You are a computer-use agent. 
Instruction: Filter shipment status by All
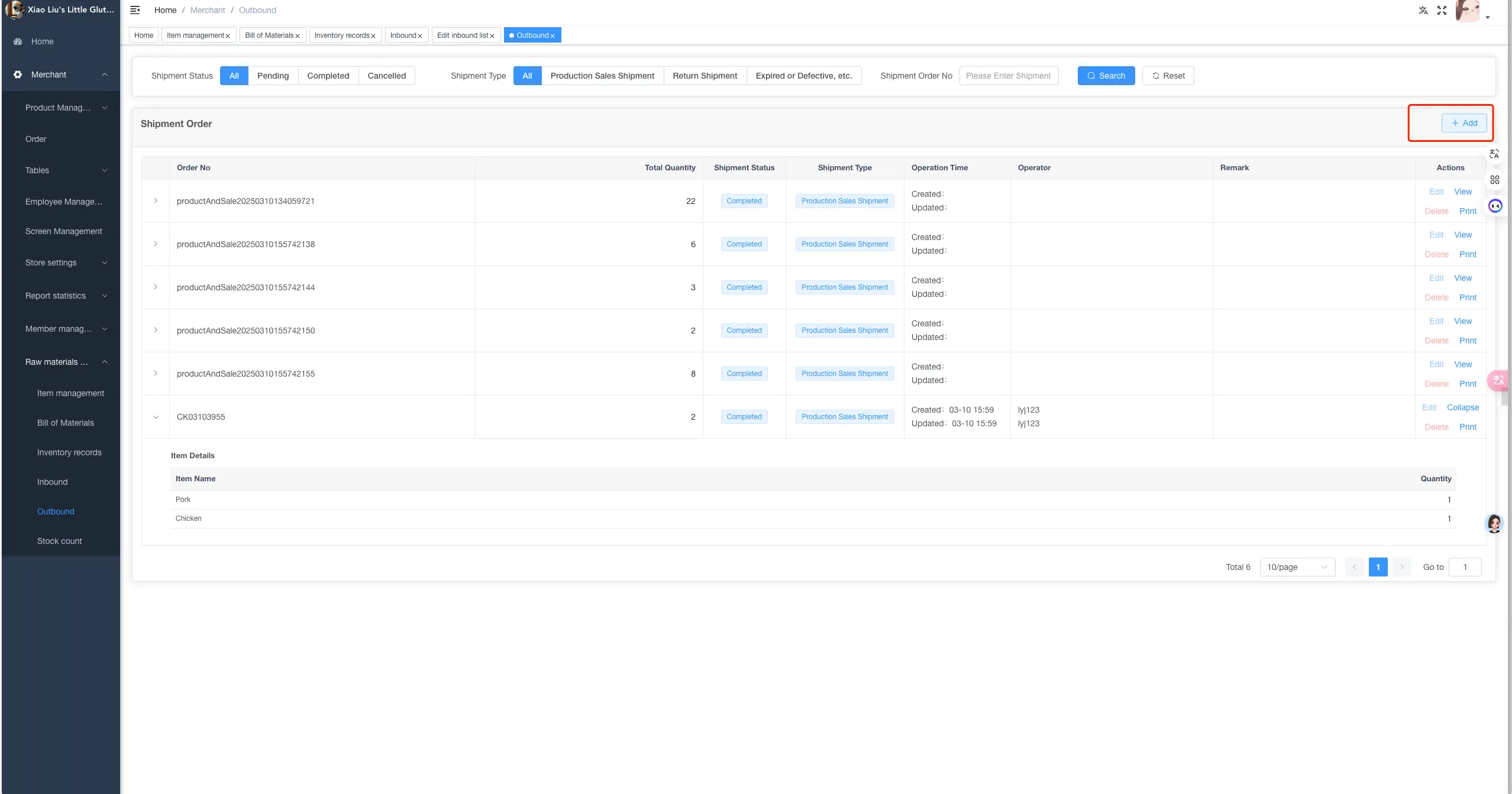234,76
